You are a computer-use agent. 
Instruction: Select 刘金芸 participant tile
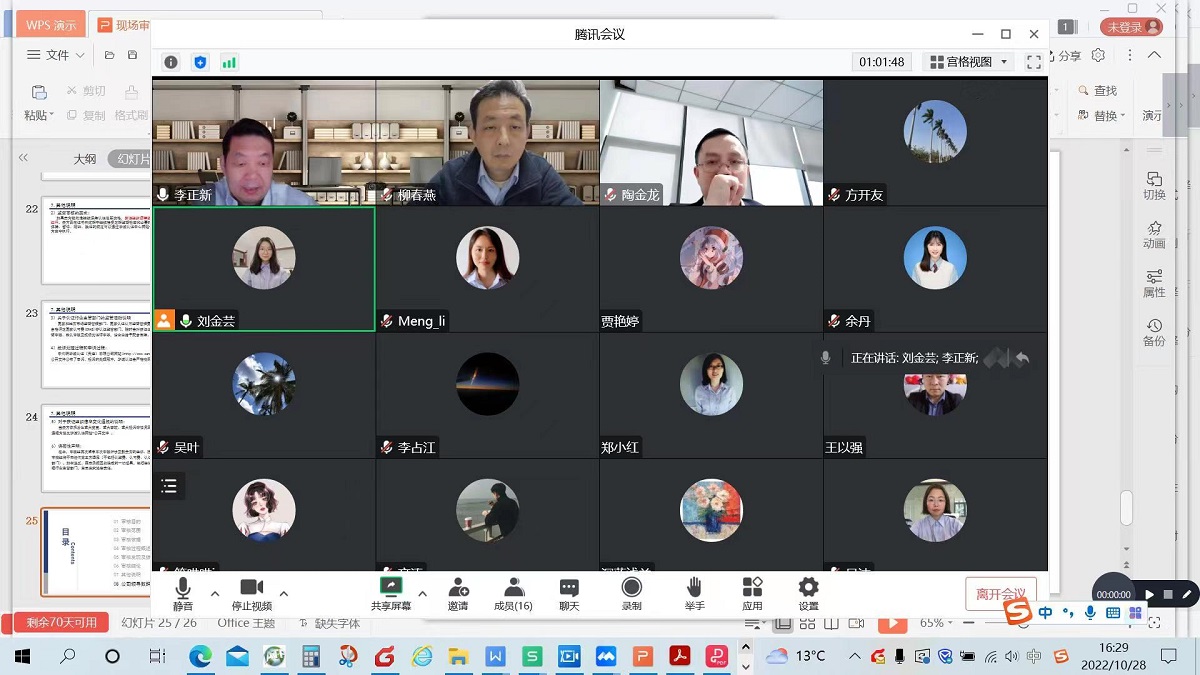pos(264,268)
